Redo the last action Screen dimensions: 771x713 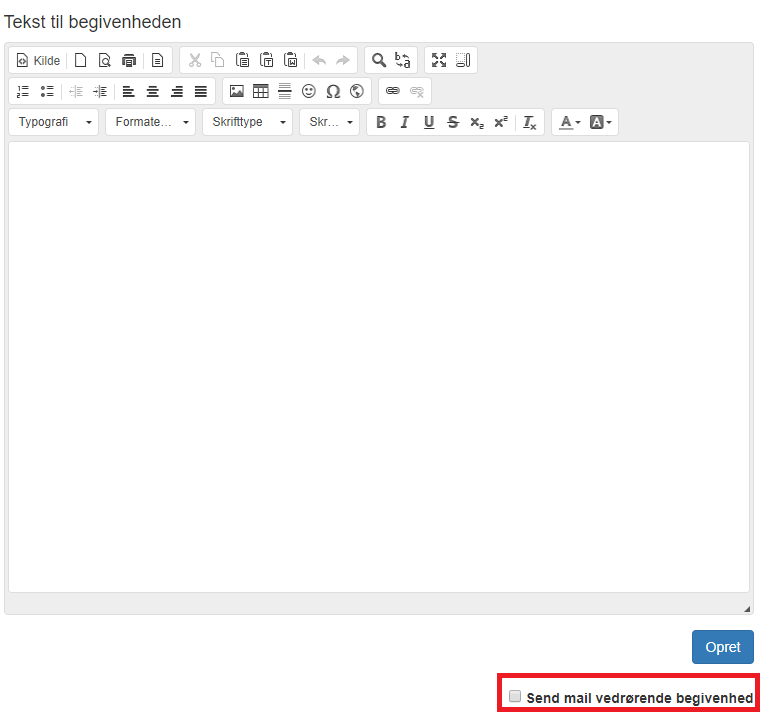tap(343, 60)
